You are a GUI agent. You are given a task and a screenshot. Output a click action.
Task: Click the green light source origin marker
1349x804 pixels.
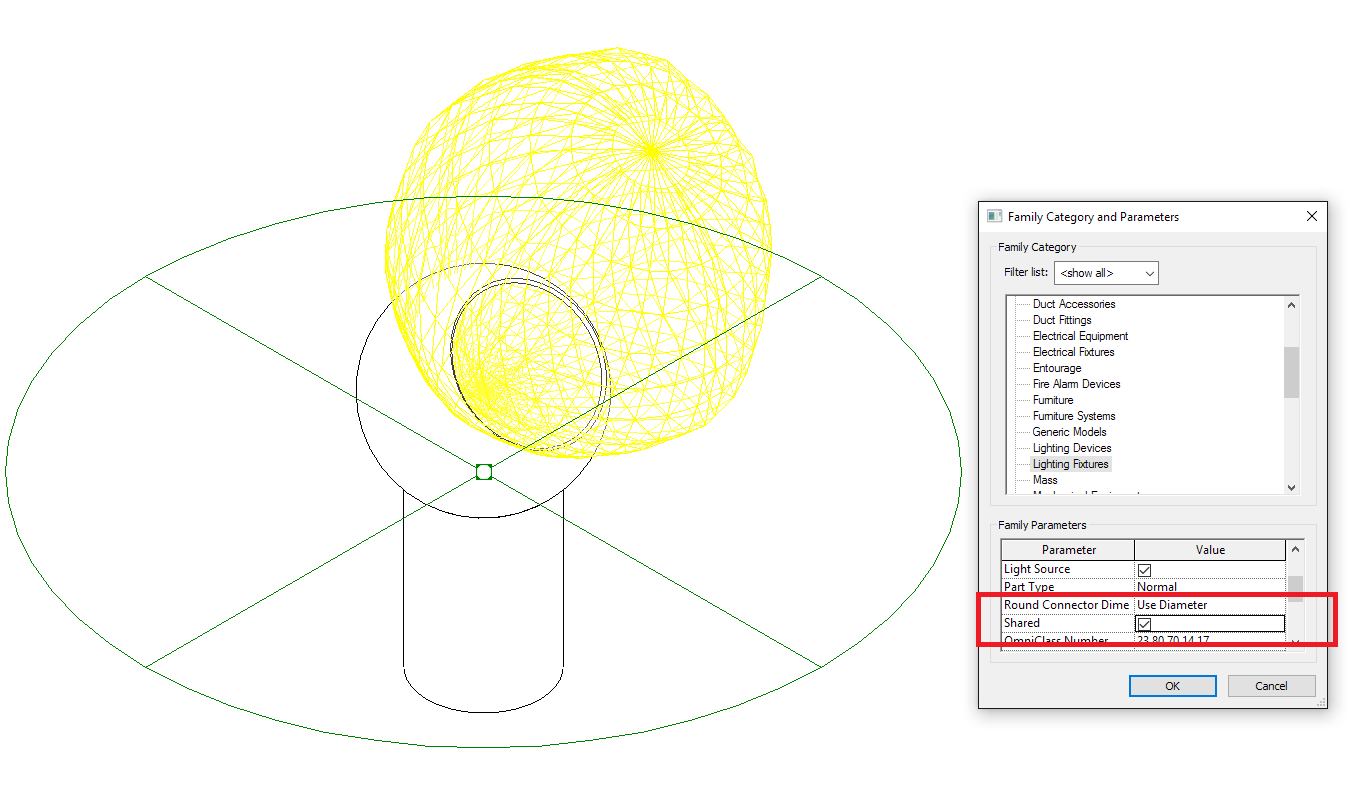pos(484,471)
